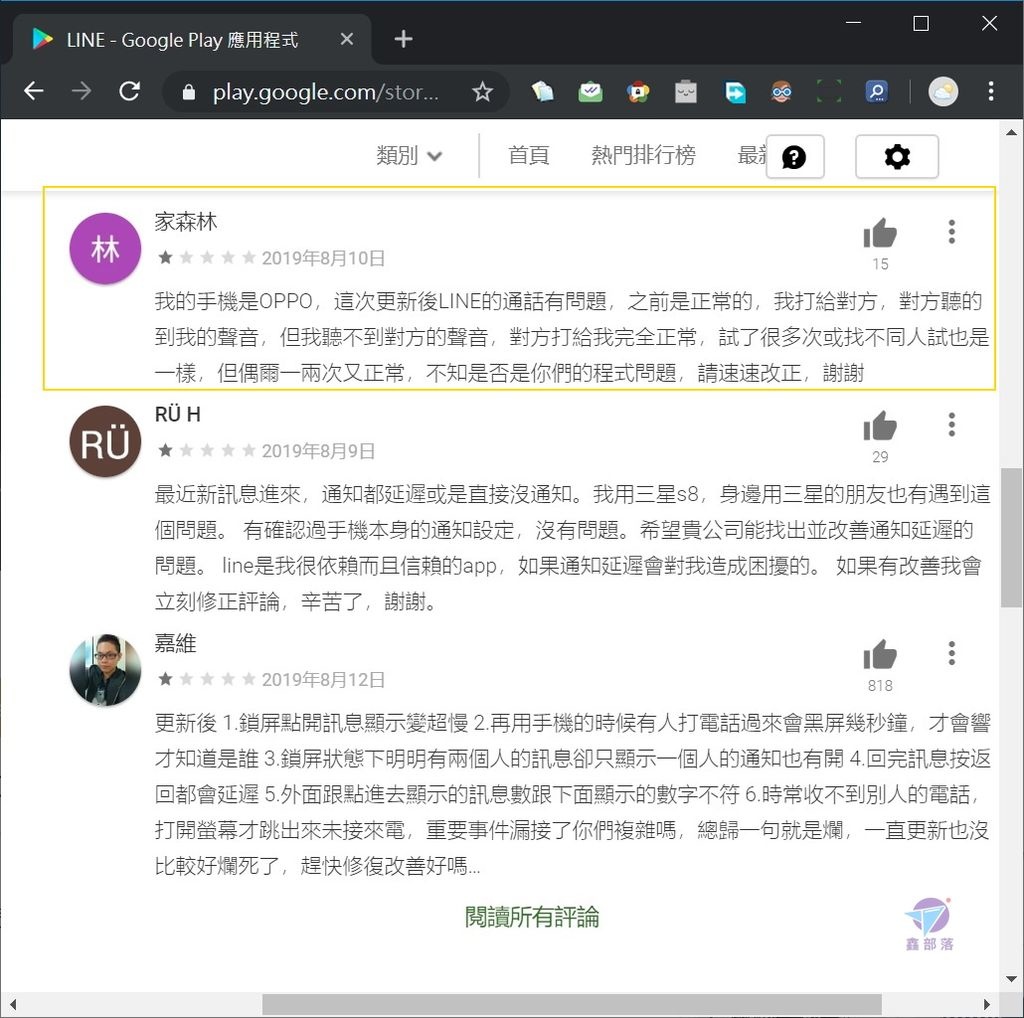The height and width of the screenshot is (1018, 1024).
Task: Open the colorful padlock extension icon
Action: click(x=638, y=91)
